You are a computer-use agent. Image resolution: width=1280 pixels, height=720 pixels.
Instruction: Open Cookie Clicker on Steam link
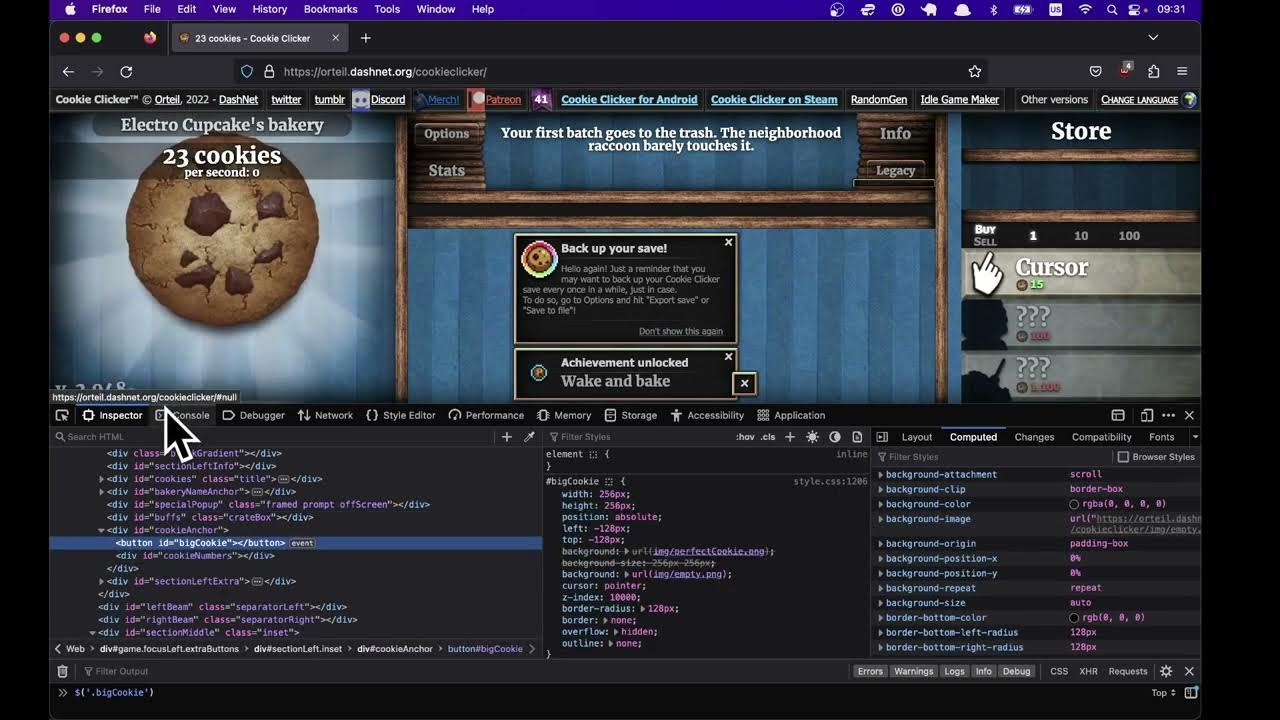(x=774, y=99)
